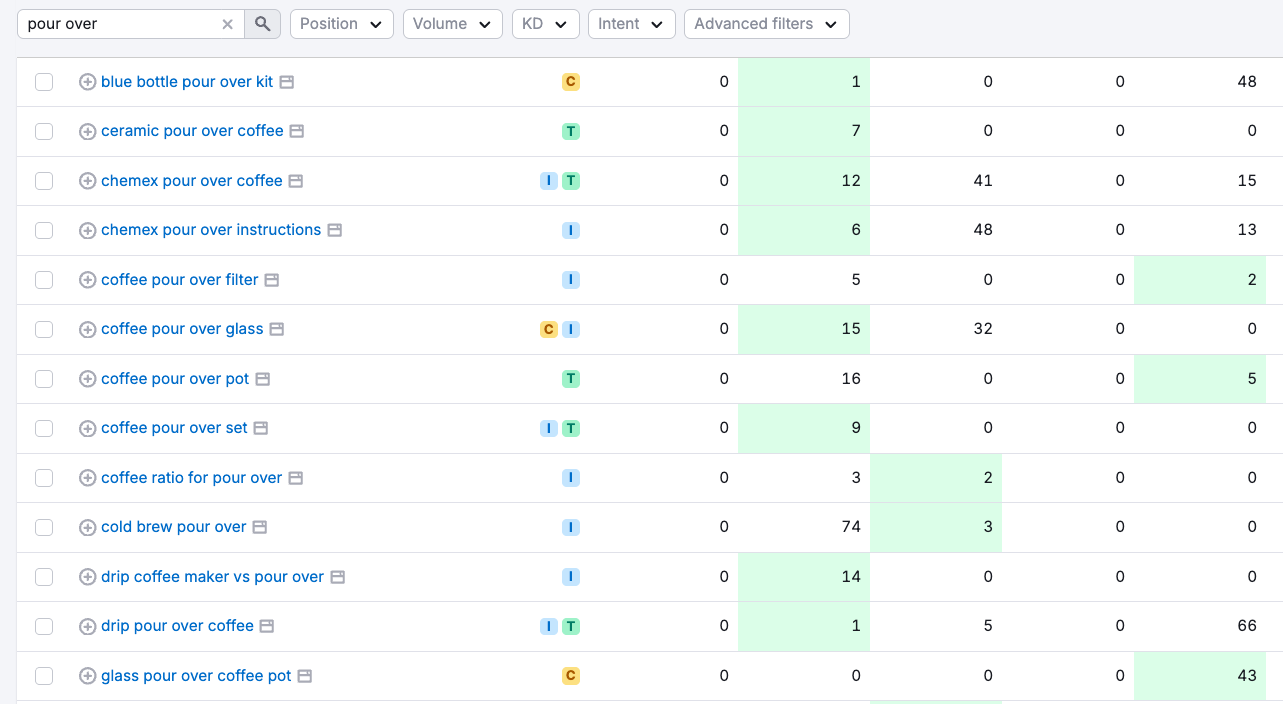Click the plus icon beside blue bottle pour over kit

(x=86, y=81)
